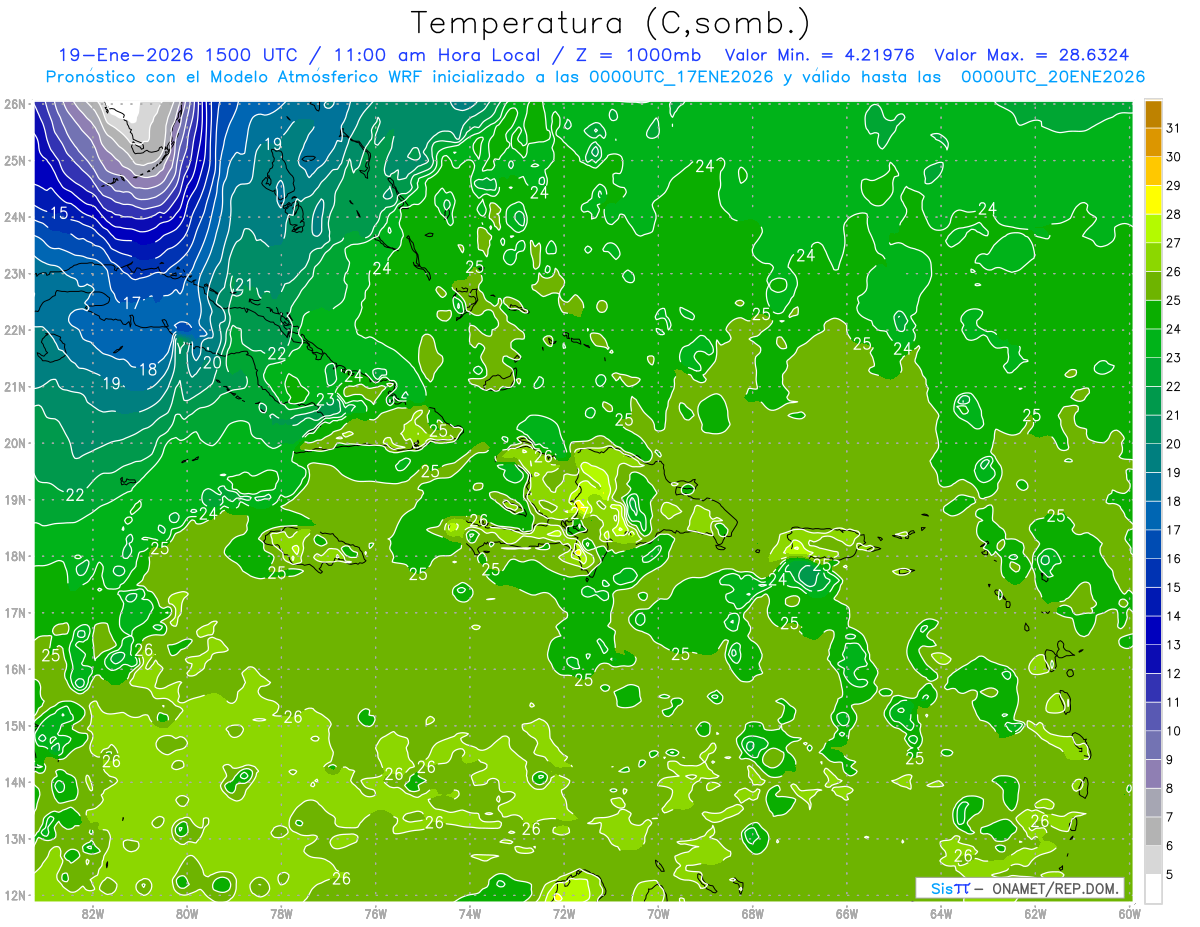
Task: Select the light gray swatch between 6 and 7
Action: click(1153, 830)
